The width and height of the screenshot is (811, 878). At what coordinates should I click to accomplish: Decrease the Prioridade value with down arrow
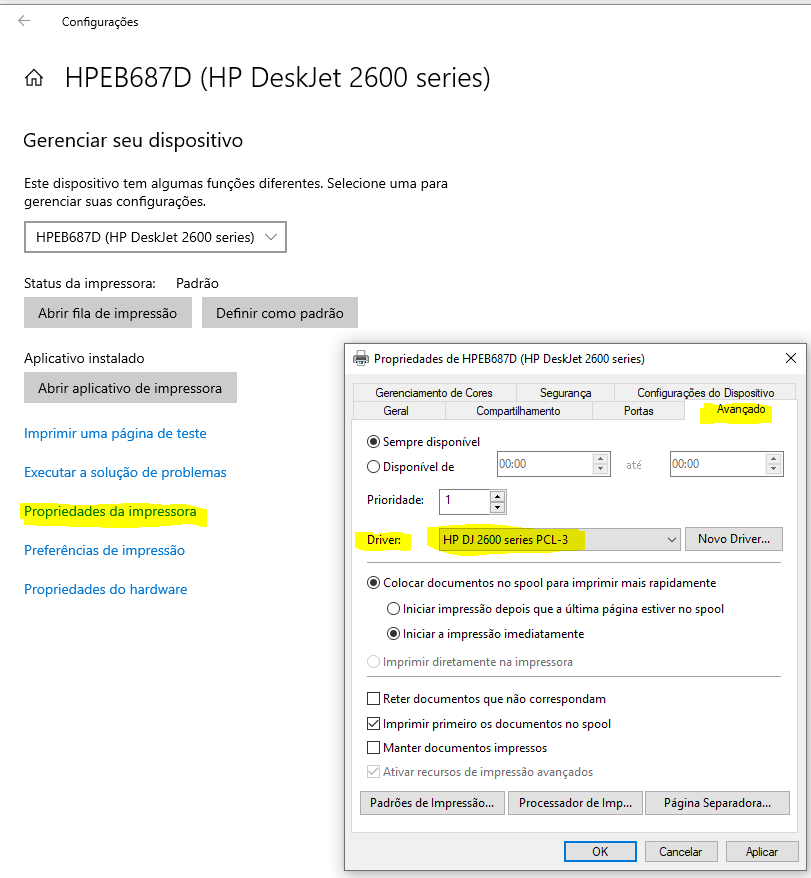pyautogui.click(x=497, y=508)
